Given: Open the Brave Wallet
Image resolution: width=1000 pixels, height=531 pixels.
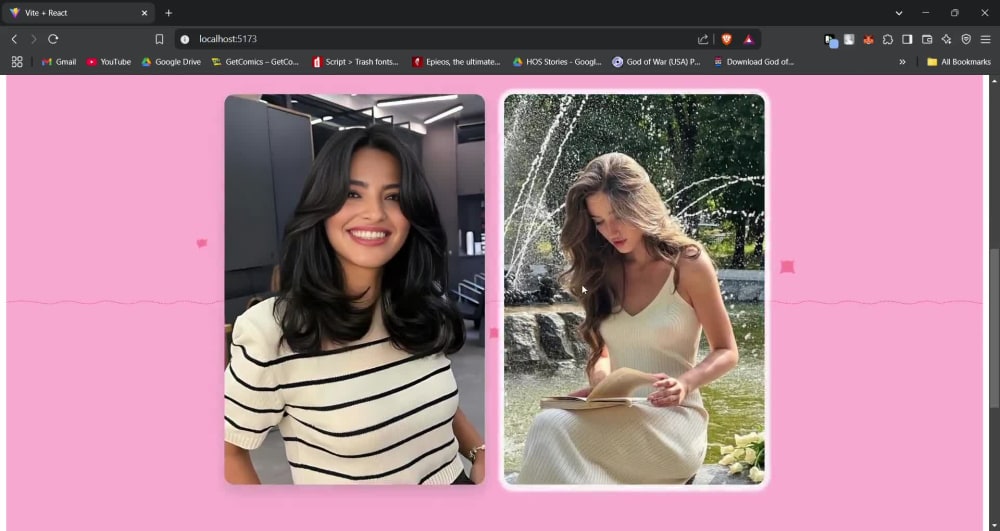Looking at the screenshot, I should click(x=927, y=39).
